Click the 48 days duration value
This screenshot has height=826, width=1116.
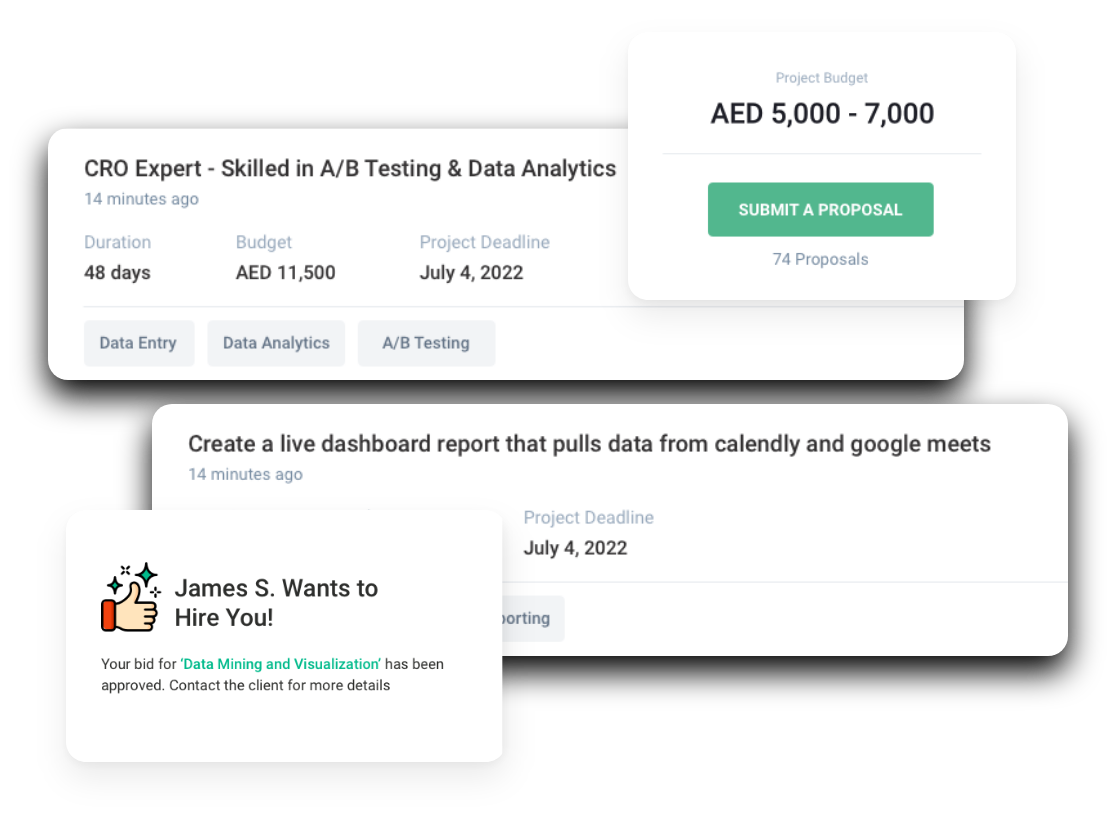point(117,273)
